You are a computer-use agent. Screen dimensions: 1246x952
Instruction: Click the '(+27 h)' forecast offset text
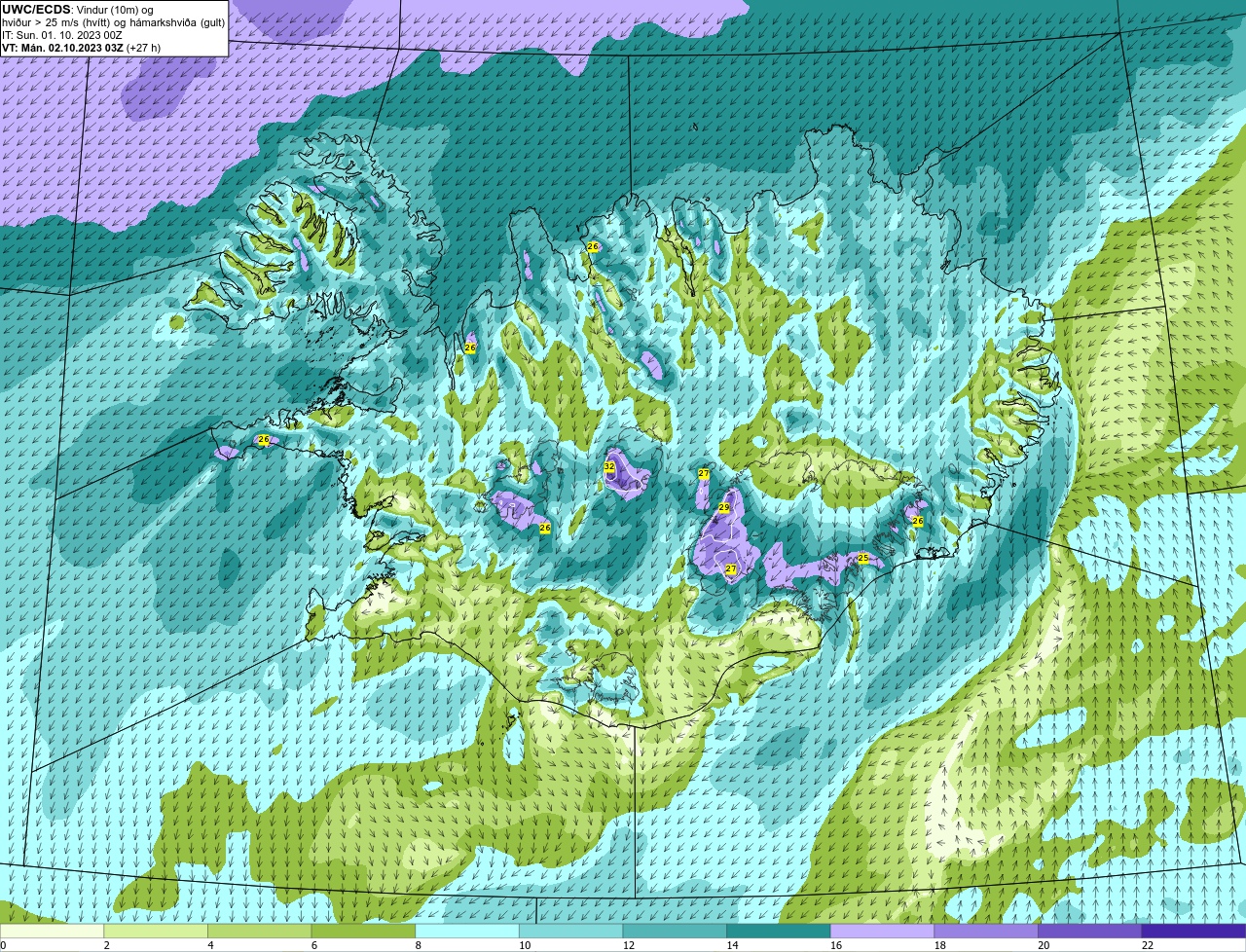pyautogui.click(x=144, y=48)
